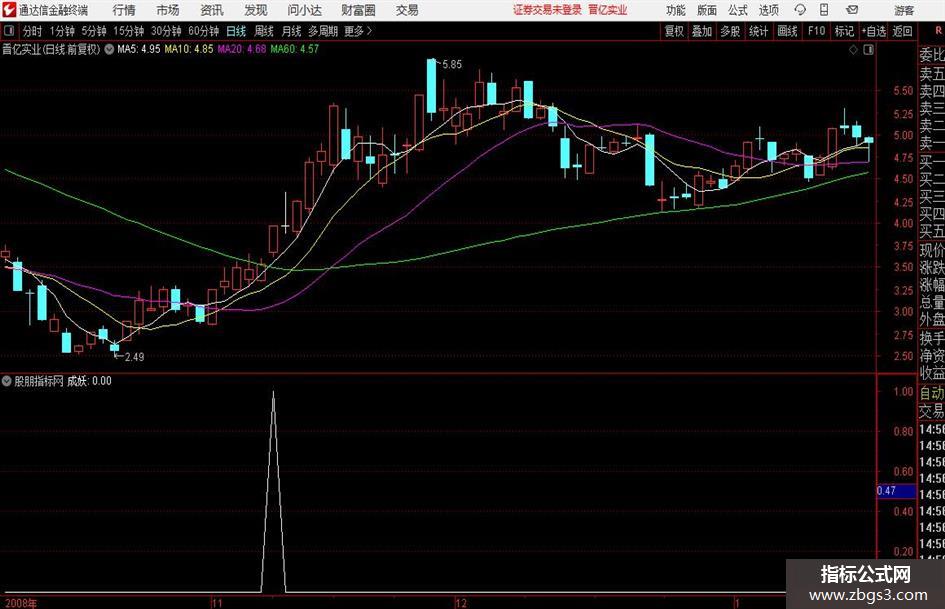This screenshot has width=945, height=609.
Task: Click the 换手 row in quote panel
Action: (932, 338)
